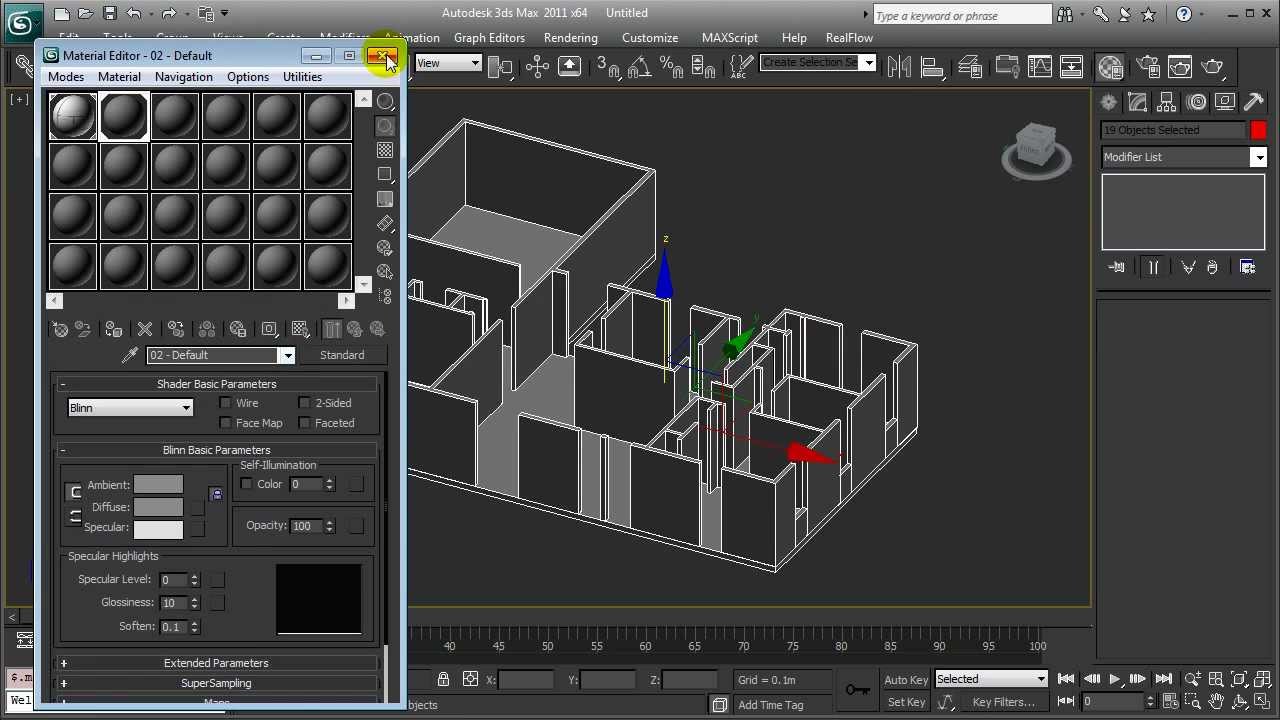Click Select by Material icon
This screenshot has width=1280, height=720.
tap(385, 272)
